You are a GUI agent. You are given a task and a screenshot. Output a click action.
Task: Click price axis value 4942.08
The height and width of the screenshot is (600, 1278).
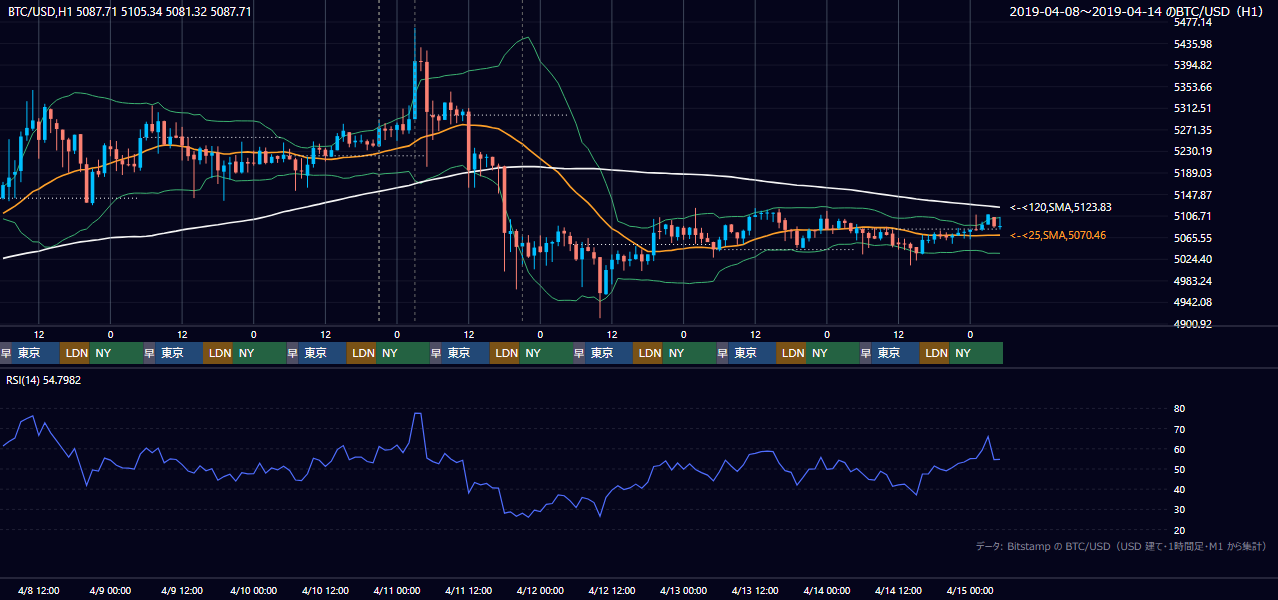[x=1193, y=302]
